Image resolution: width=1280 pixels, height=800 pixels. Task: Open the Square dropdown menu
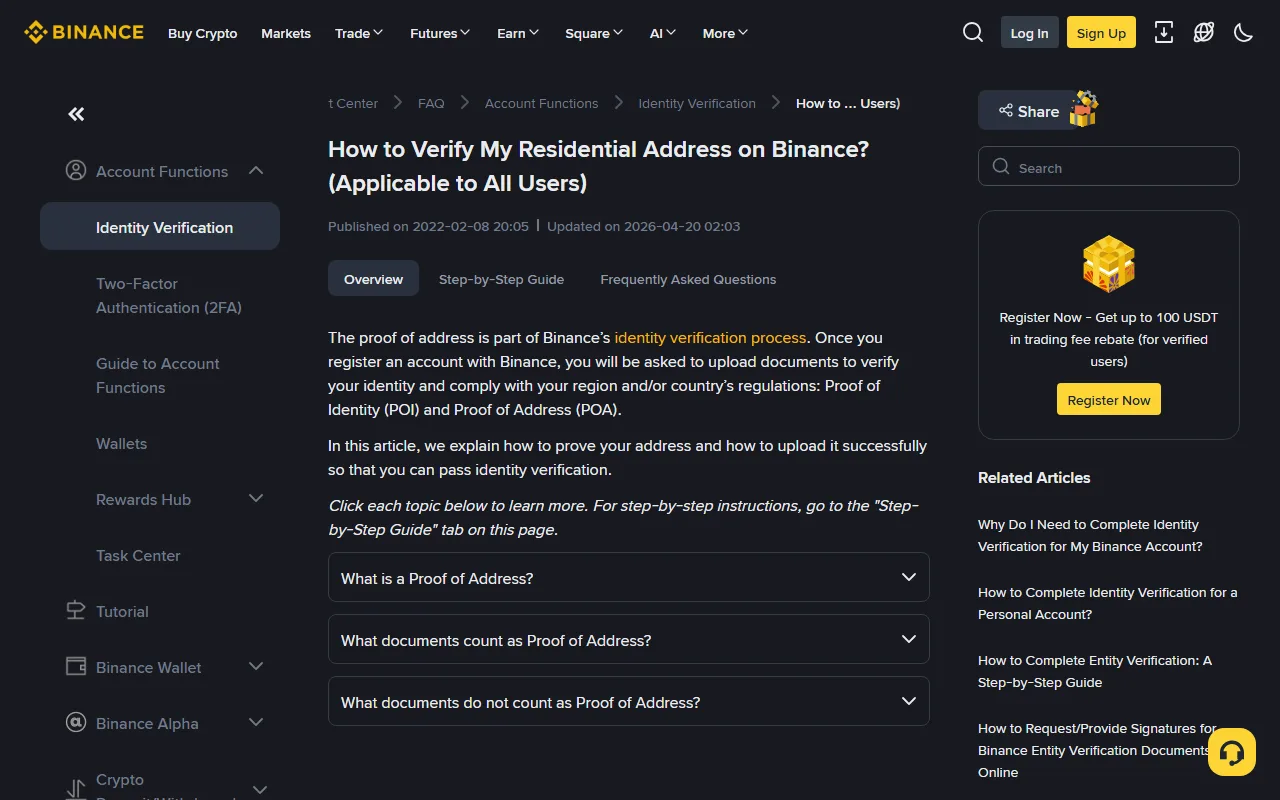(594, 33)
